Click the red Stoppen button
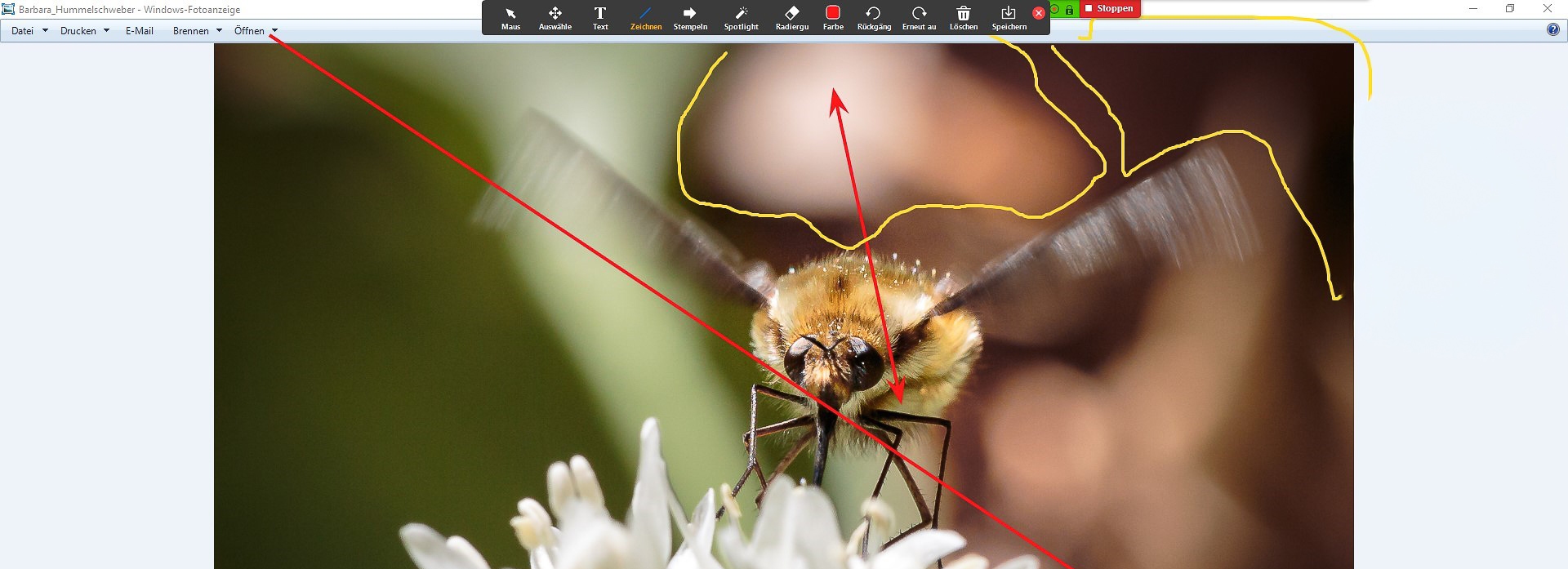The width and height of the screenshot is (1568, 569). click(x=1110, y=8)
